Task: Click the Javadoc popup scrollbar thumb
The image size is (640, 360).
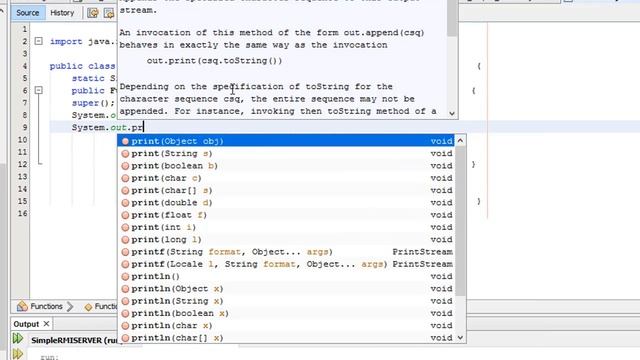Action: pyautogui.click(x=452, y=18)
